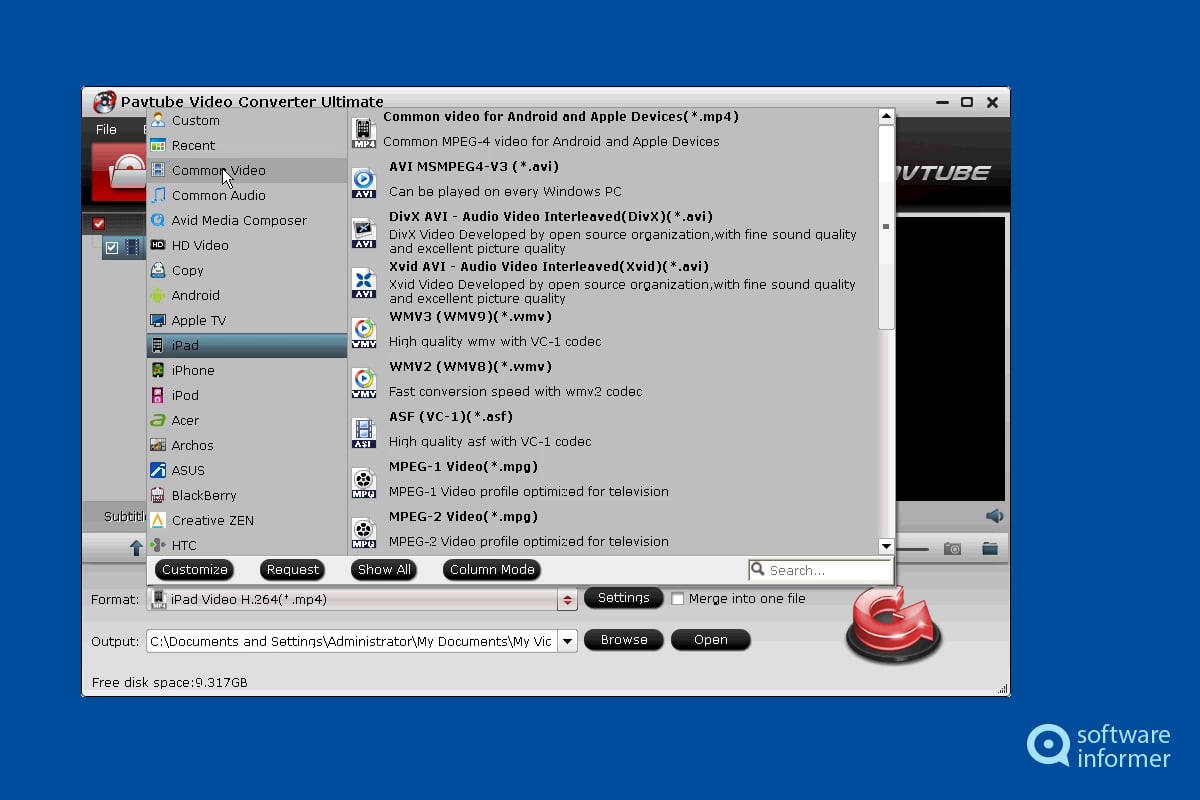Viewport: 1200px width, 800px height.
Task: Pick the ASF (VC-1) format icon
Action: tap(363, 433)
